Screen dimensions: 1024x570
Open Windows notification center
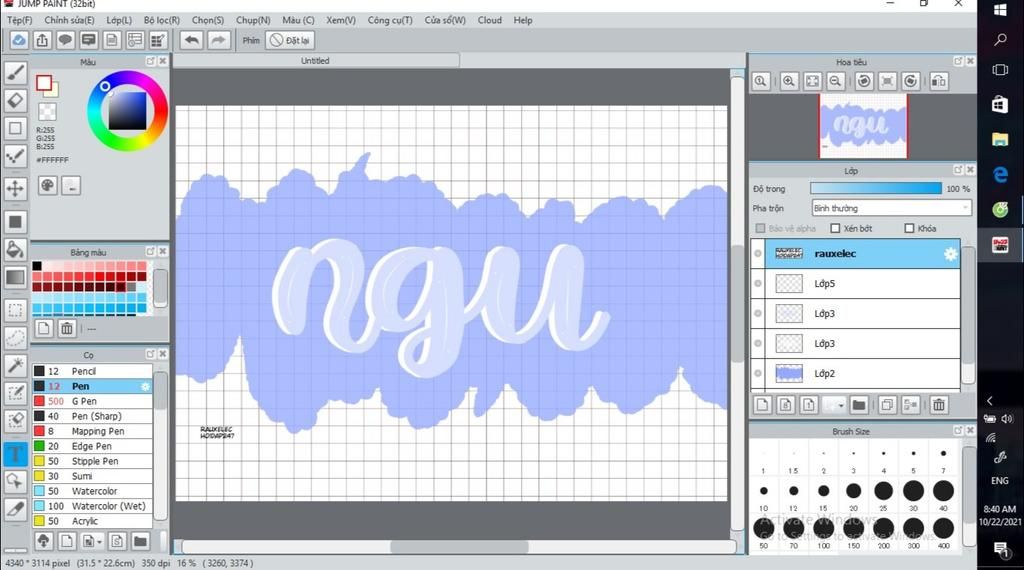click(1000, 550)
